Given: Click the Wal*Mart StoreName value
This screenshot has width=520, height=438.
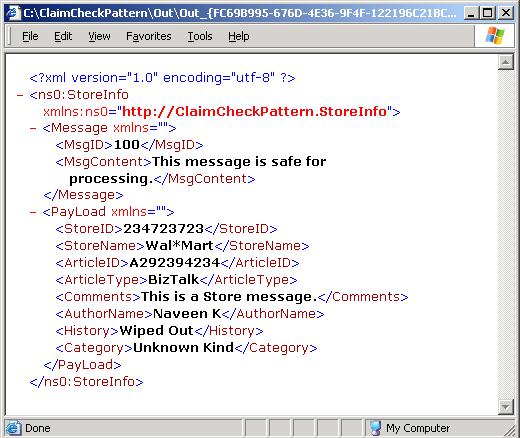Looking at the screenshot, I should tap(179, 246).
